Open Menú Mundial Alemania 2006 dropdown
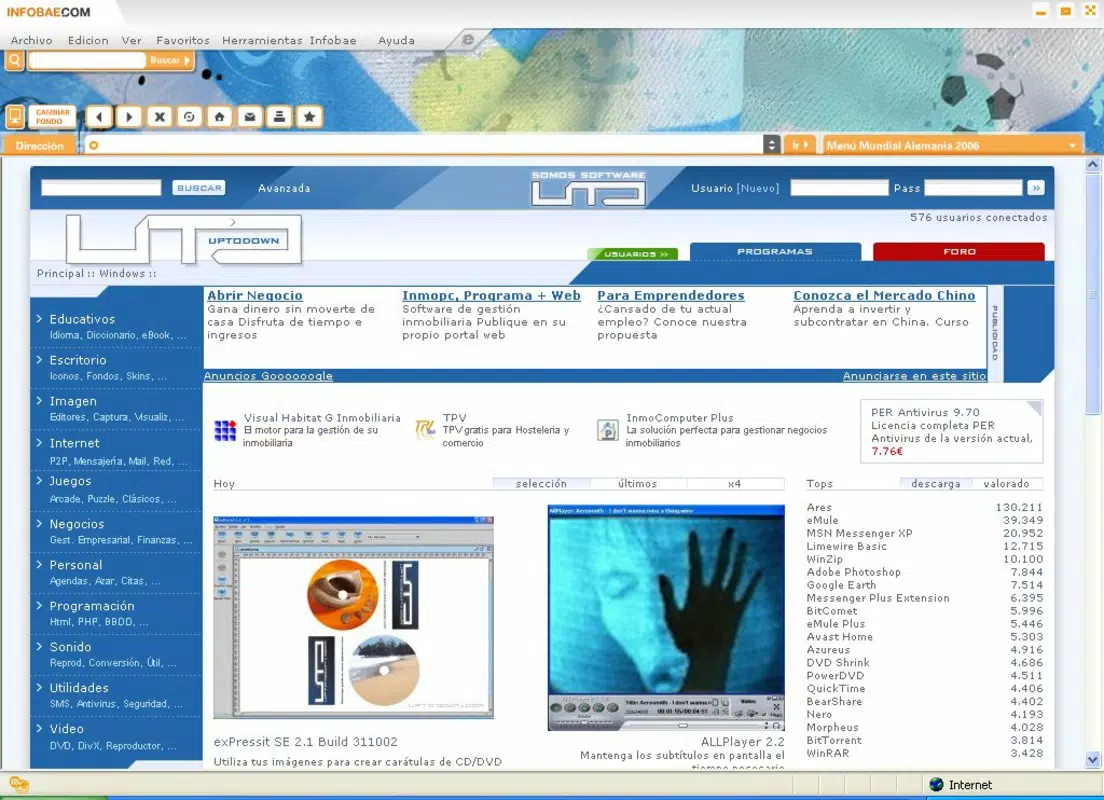 (x=952, y=146)
